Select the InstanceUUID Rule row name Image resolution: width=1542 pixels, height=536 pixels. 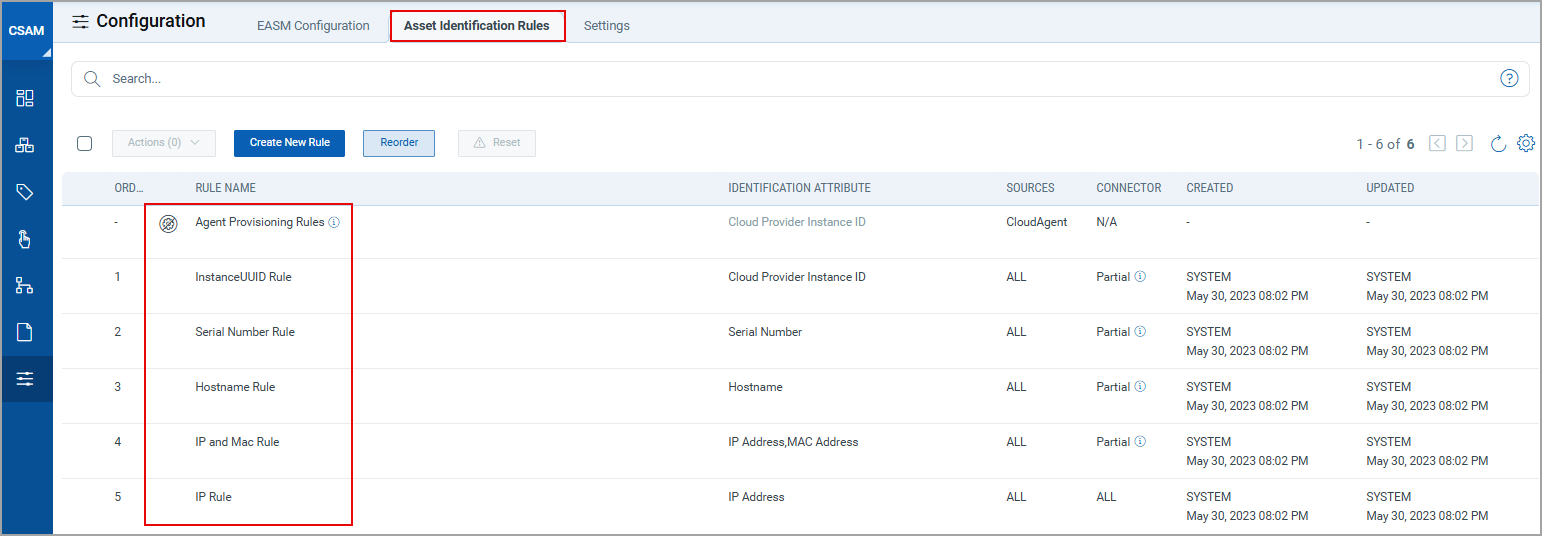click(243, 277)
